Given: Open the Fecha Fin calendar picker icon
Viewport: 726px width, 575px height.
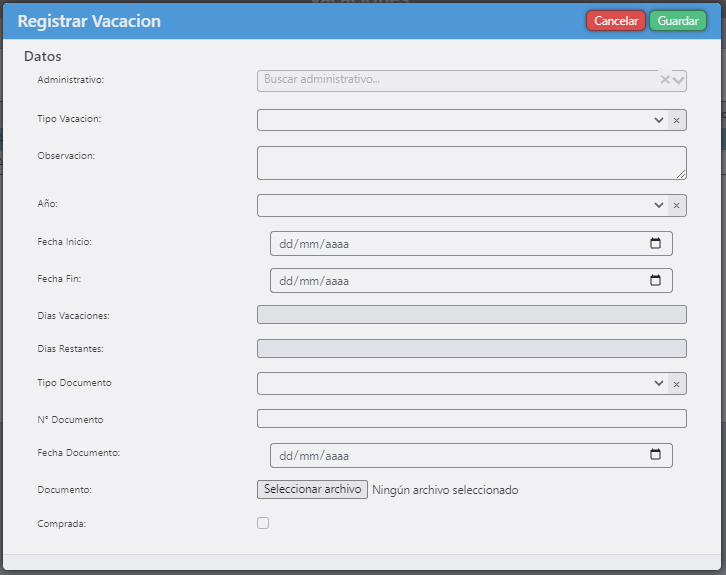Looking at the screenshot, I should pos(656,280).
